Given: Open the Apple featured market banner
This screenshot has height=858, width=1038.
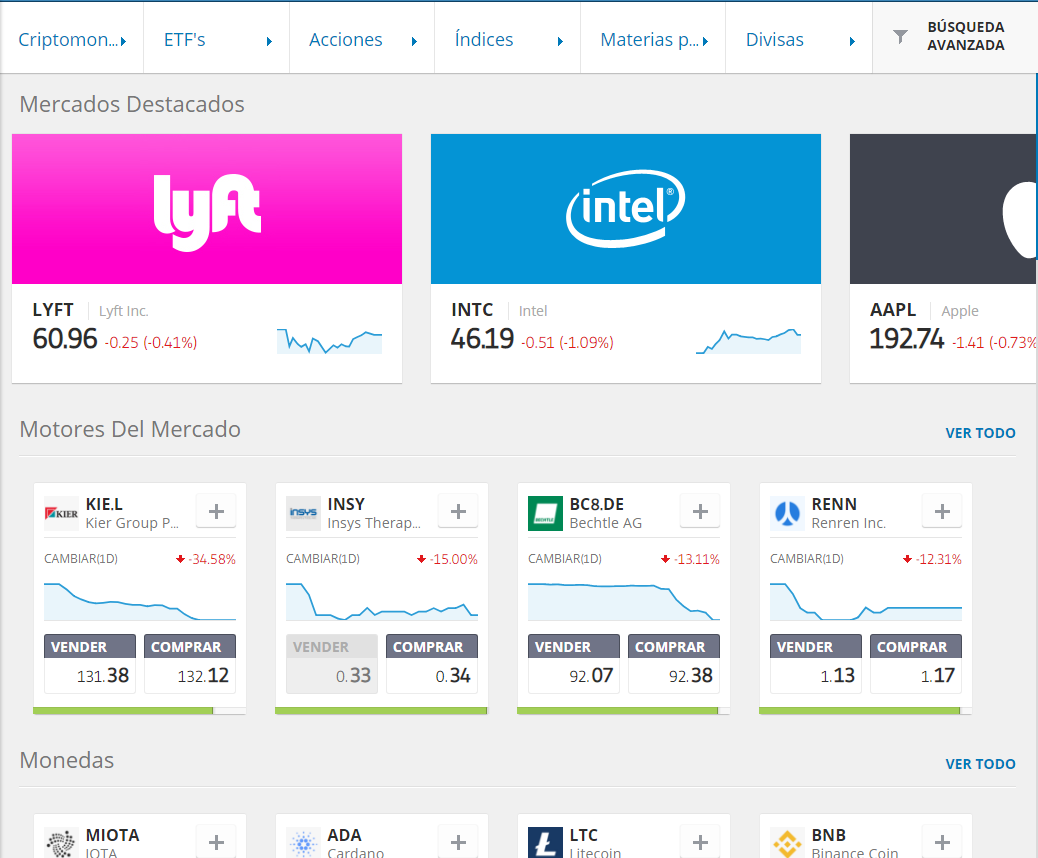Looking at the screenshot, I should (x=943, y=209).
